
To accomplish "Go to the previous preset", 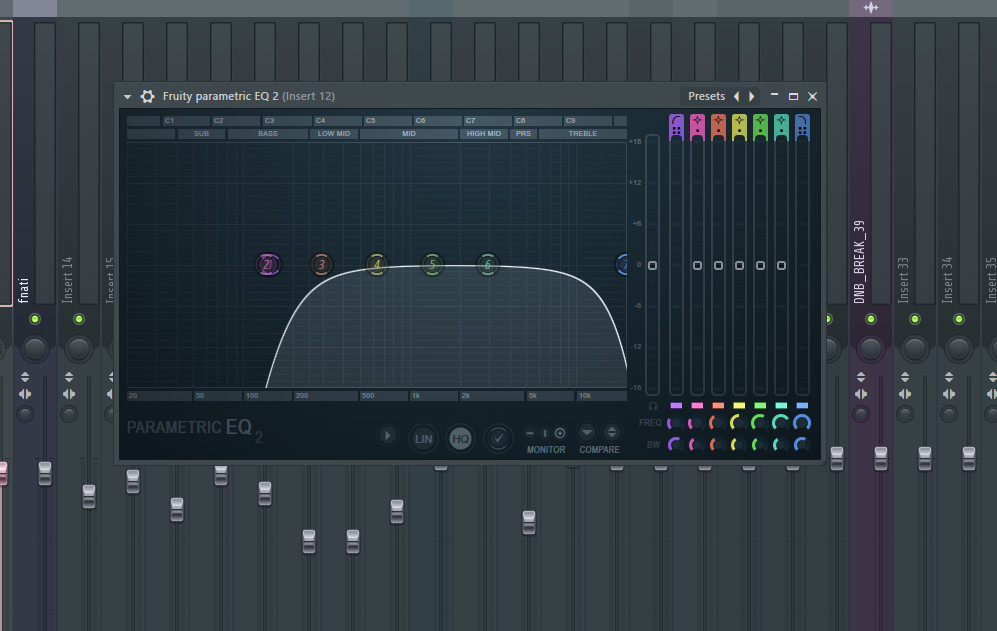I will pos(736,96).
